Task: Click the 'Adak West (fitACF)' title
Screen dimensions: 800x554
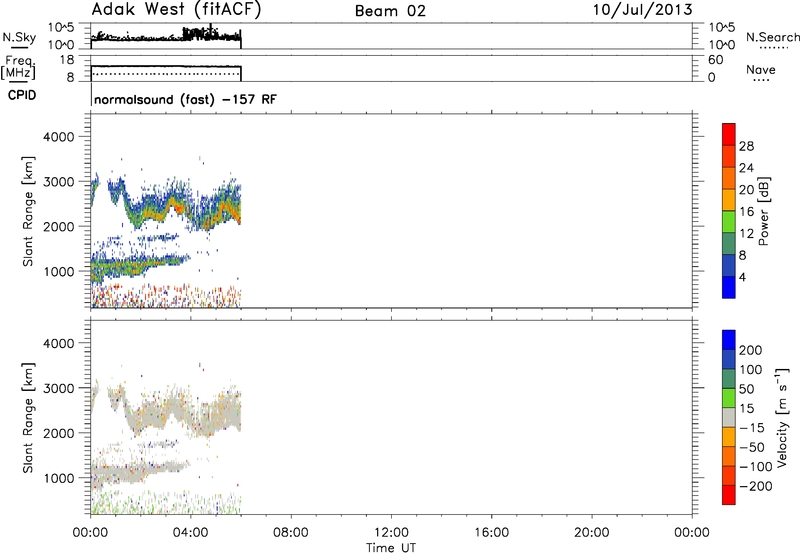Action: tap(176, 10)
